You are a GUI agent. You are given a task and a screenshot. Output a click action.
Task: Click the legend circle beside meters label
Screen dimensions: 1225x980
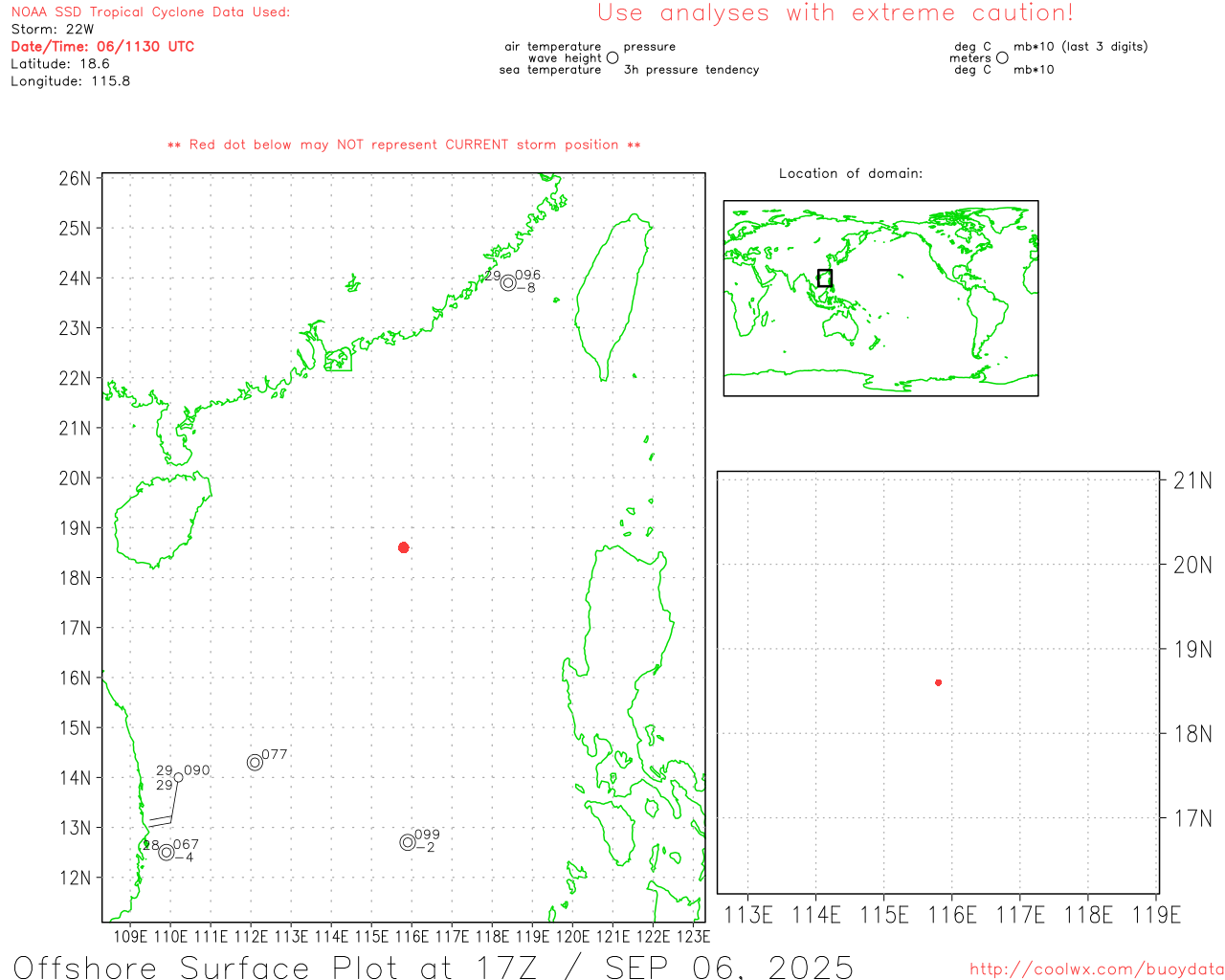[1002, 57]
